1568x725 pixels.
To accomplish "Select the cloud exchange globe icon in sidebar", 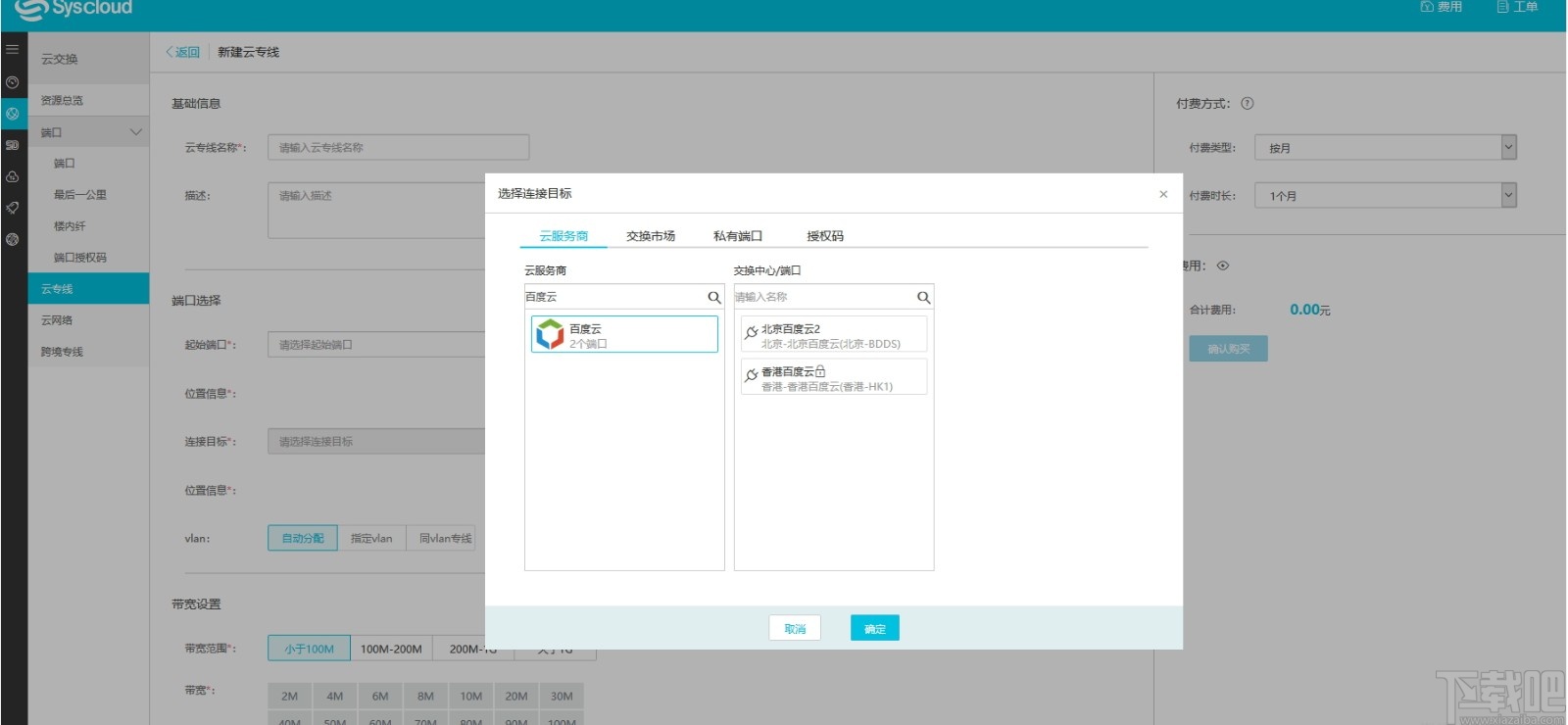I will tap(13, 114).
